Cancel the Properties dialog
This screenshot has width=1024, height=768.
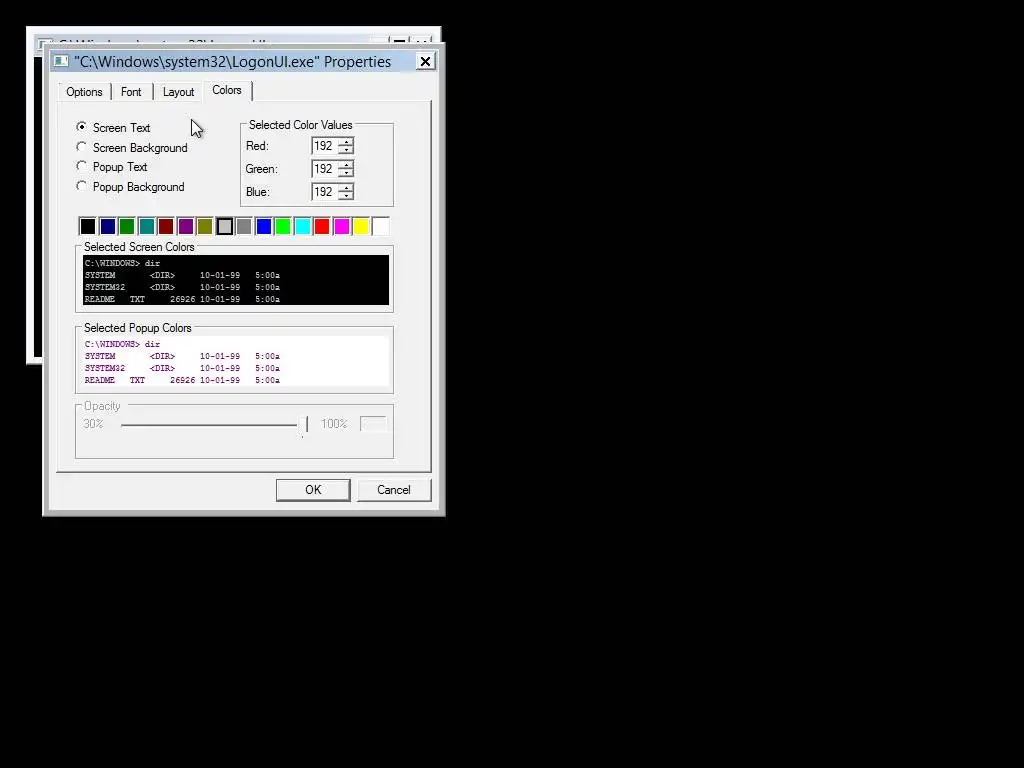(394, 490)
